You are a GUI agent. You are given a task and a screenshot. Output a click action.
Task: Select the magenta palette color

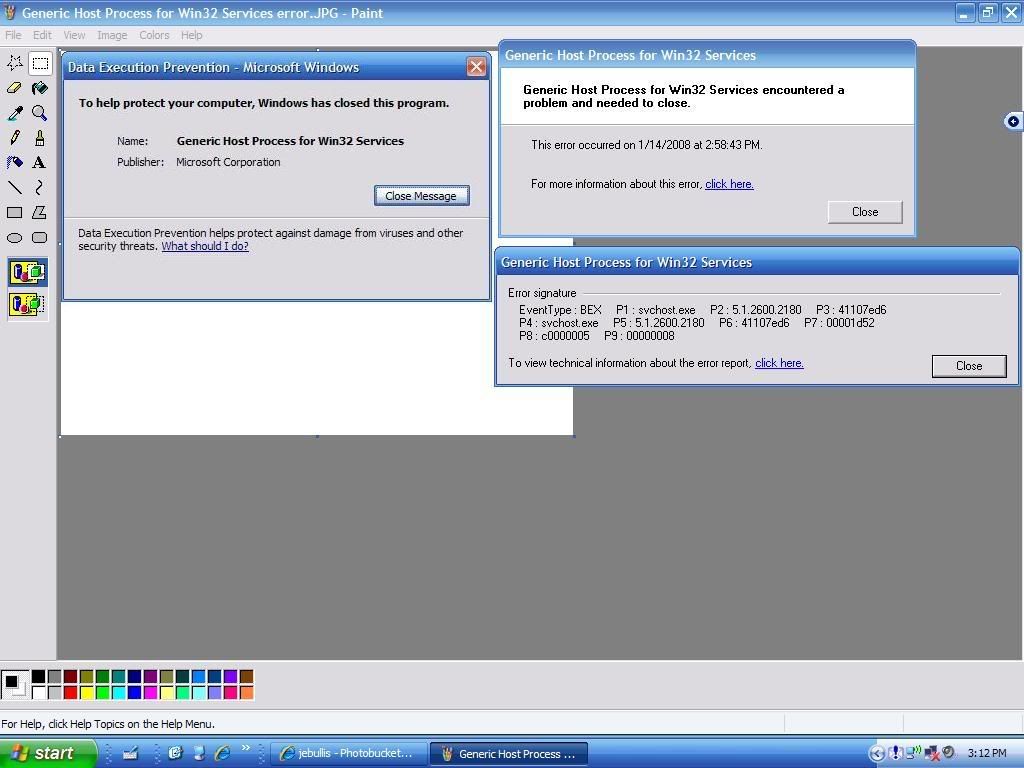151,692
